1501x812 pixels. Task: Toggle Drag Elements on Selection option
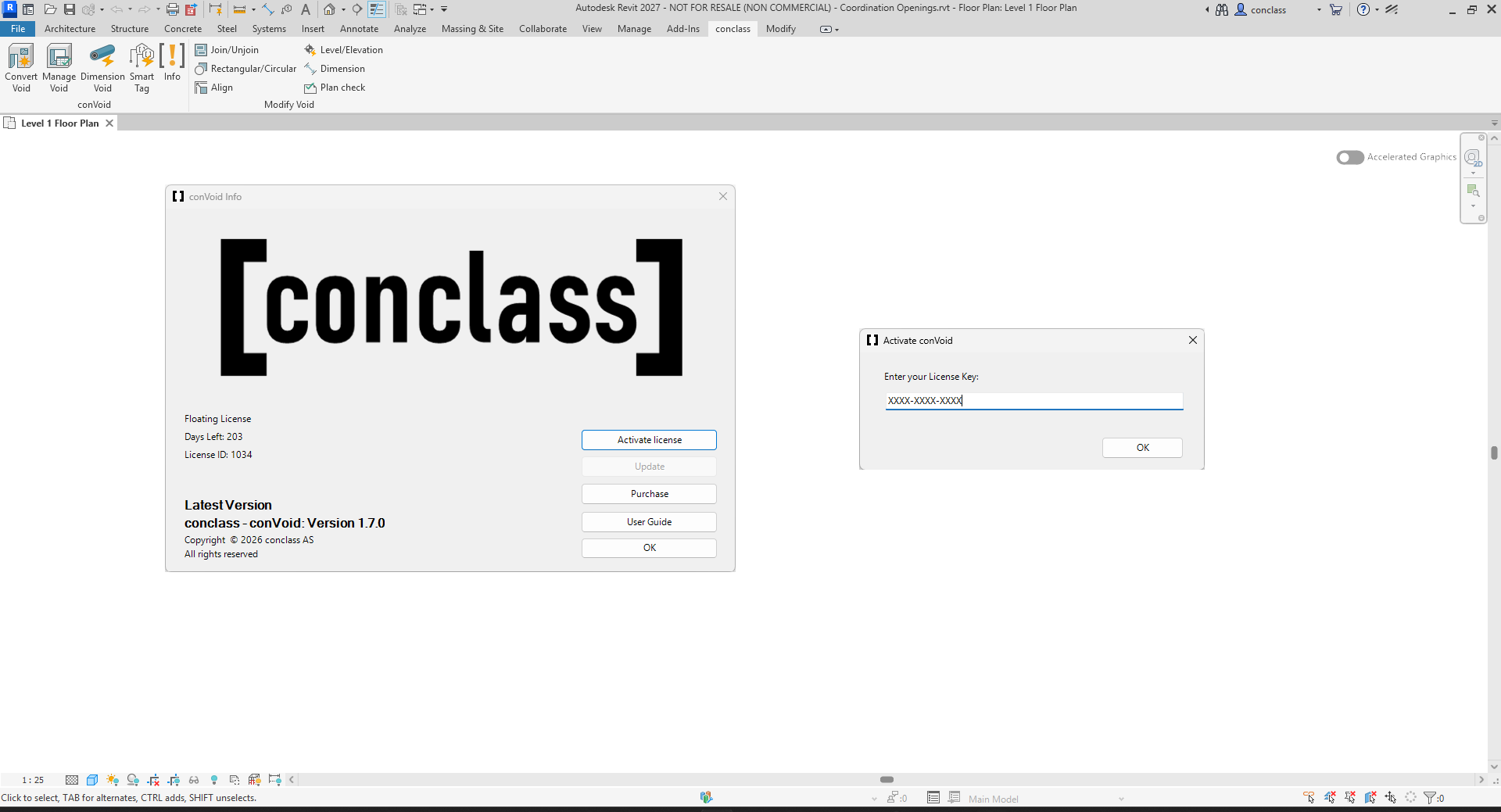(1391, 798)
